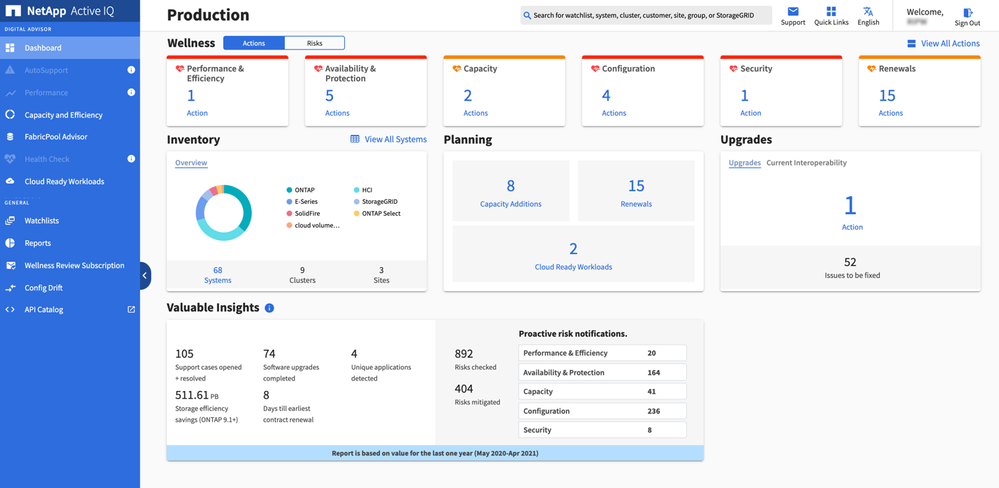Click the 52 Issues to be fixed
This screenshot has height=488, width=999.
click(851, 268)
